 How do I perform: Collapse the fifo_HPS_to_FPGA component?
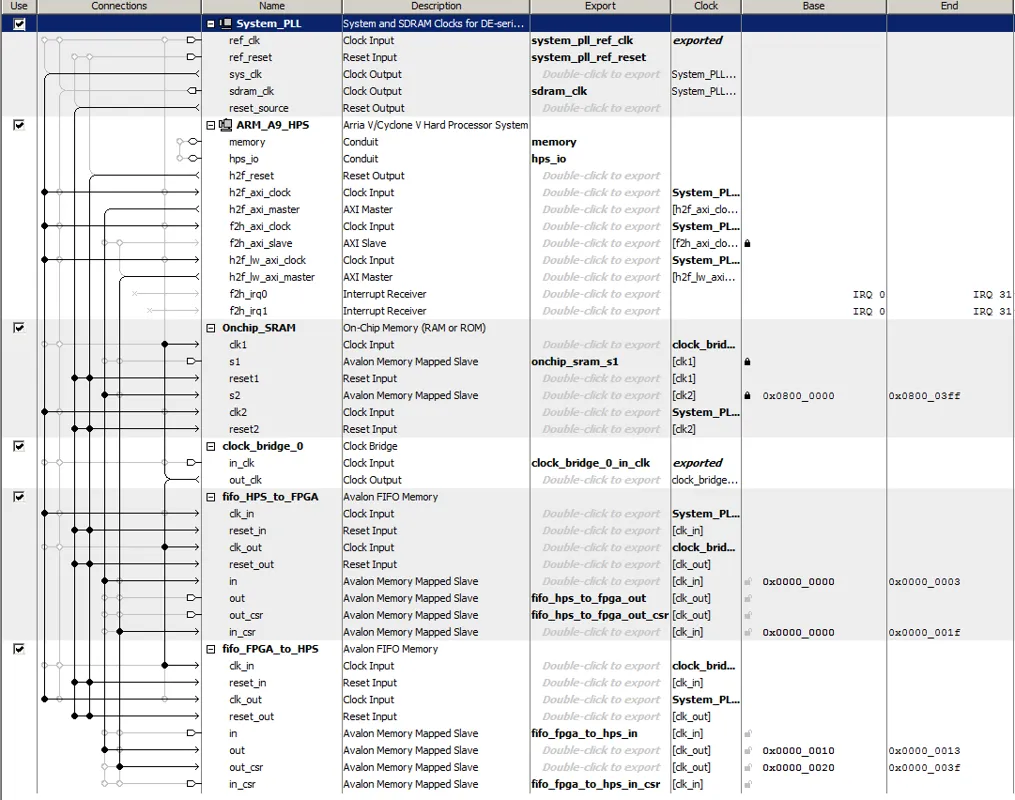pyautogui.click(x=210, y=497)
